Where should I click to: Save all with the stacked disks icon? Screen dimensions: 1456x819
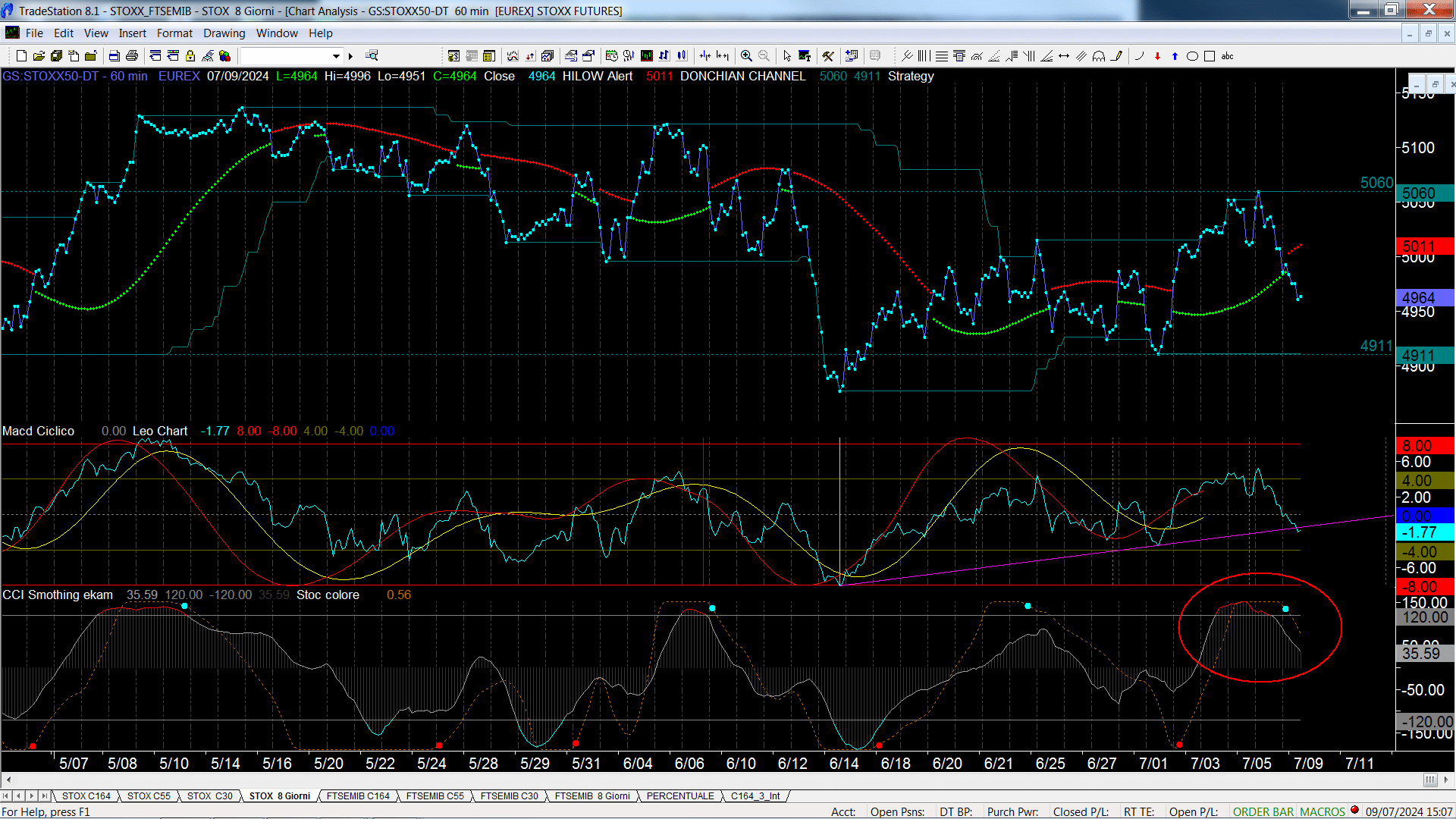[56, 56]
